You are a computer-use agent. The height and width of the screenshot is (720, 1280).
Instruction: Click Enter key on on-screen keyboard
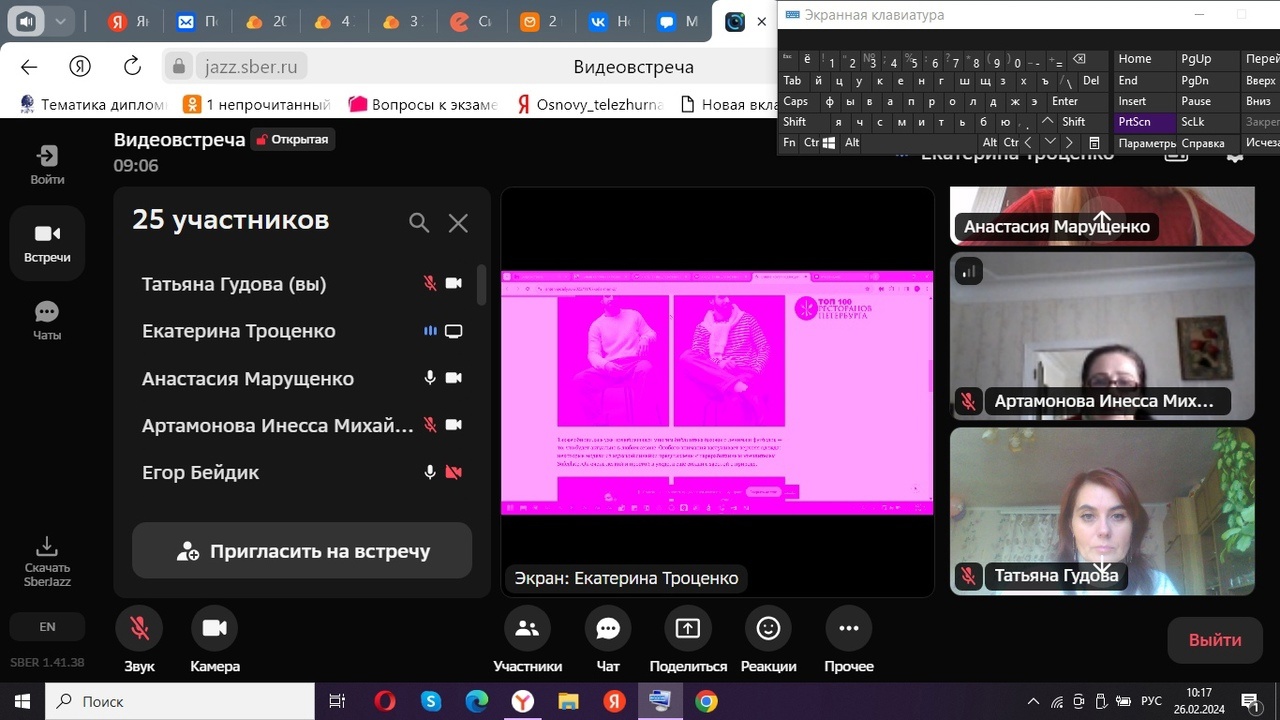coord(1064,101)
